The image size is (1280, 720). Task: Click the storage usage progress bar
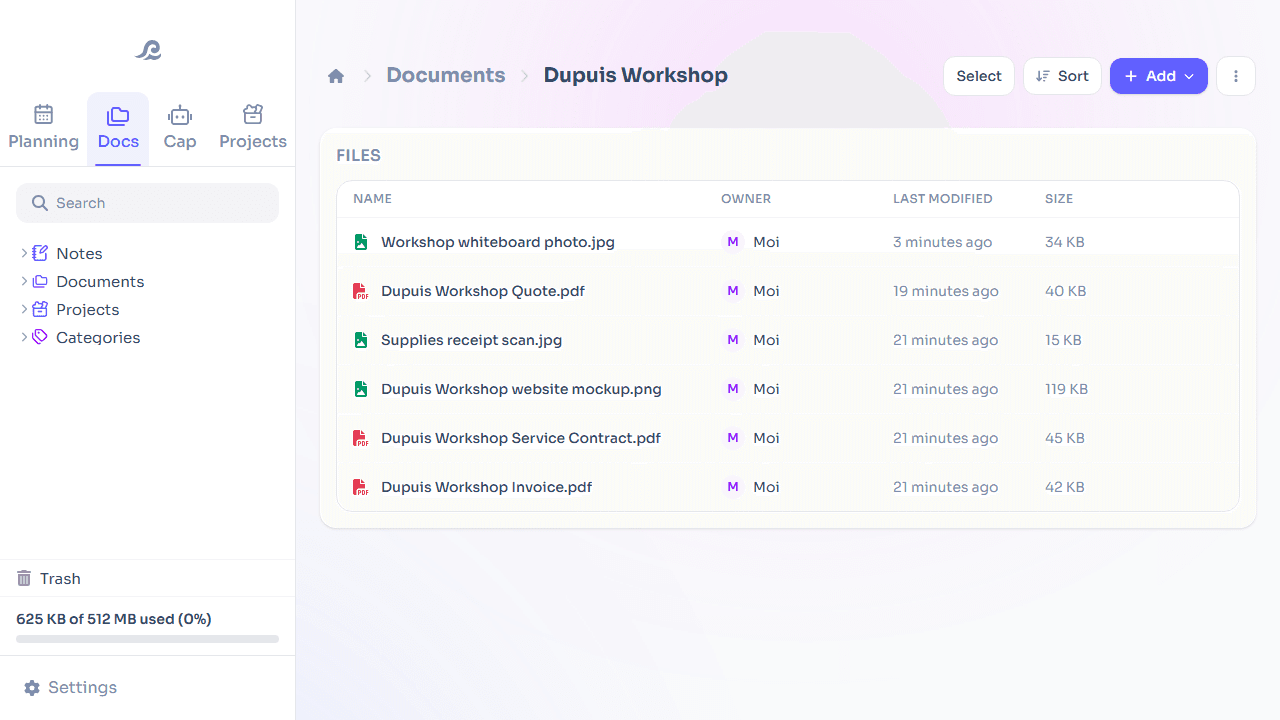(147, 639)
